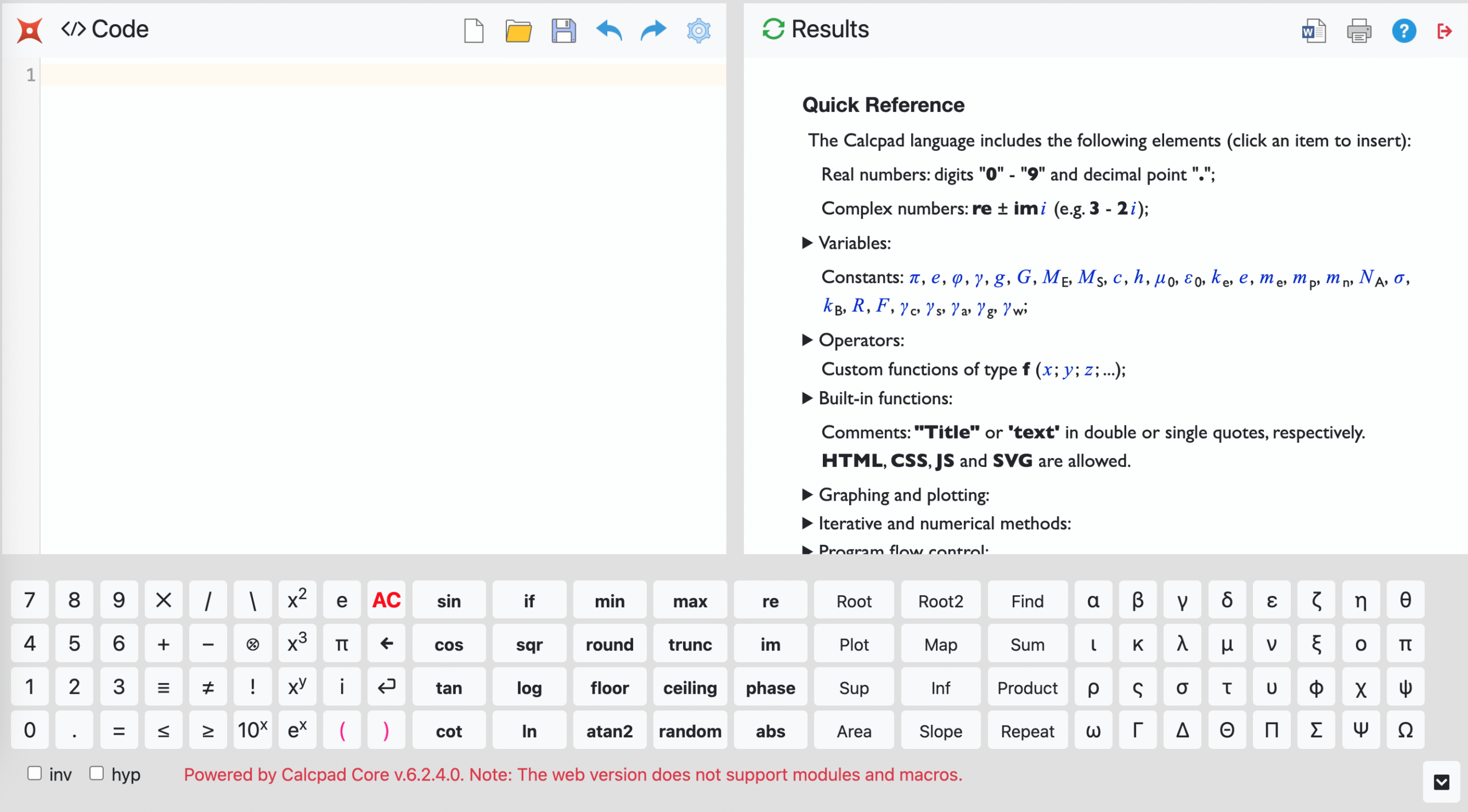1468x812 pixels.
Task: Expand the Variables section
Action: pyautogui.click(x=846, y=243)
